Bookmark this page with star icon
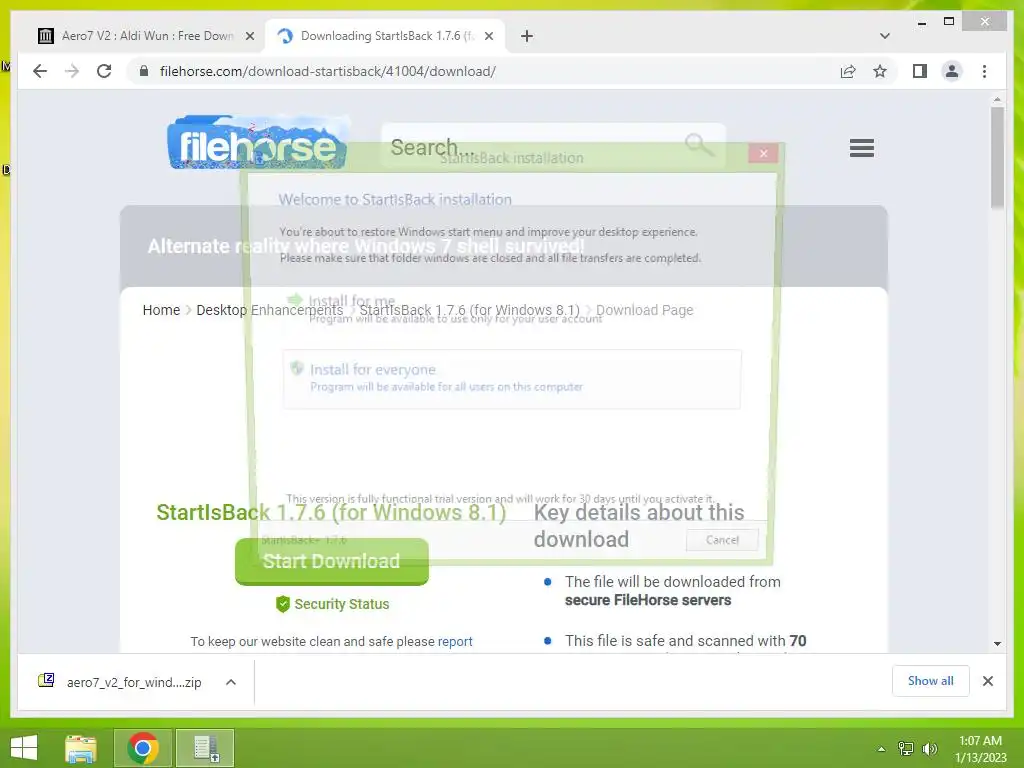This screenshot has width=1024, height=768. [x=880, y=71]
